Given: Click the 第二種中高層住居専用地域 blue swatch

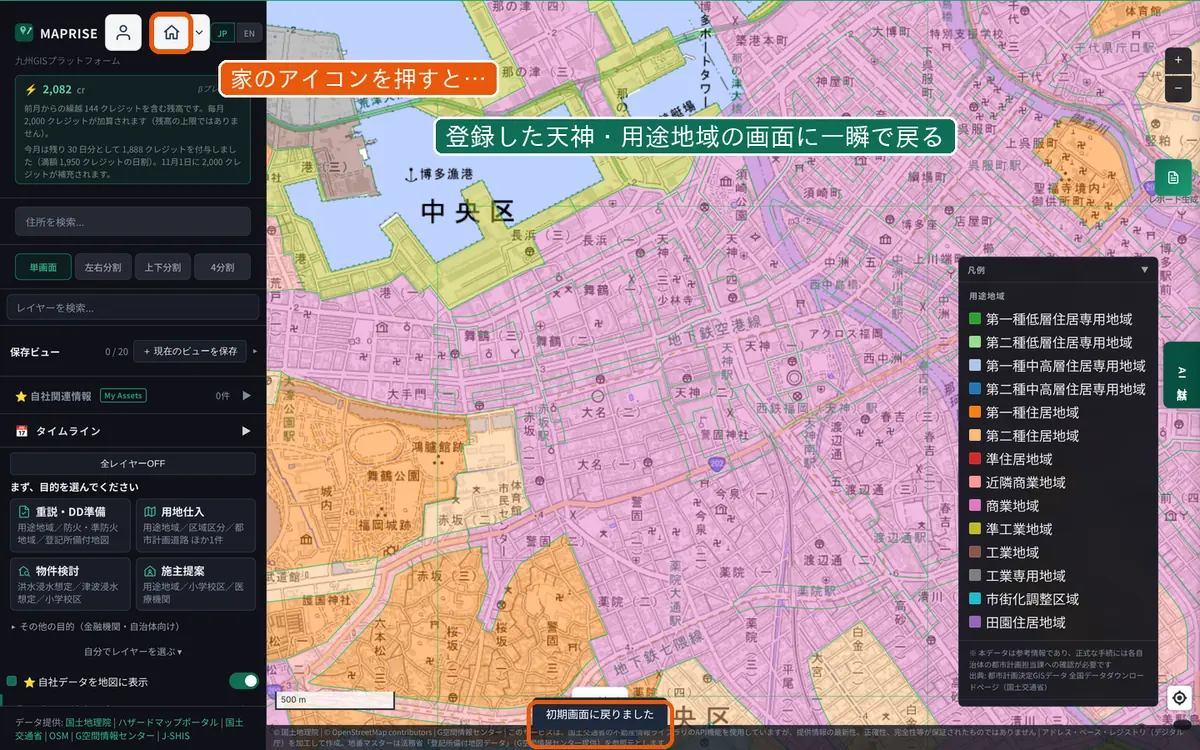Looking at the screenshot, I should (x=975, y=389).
